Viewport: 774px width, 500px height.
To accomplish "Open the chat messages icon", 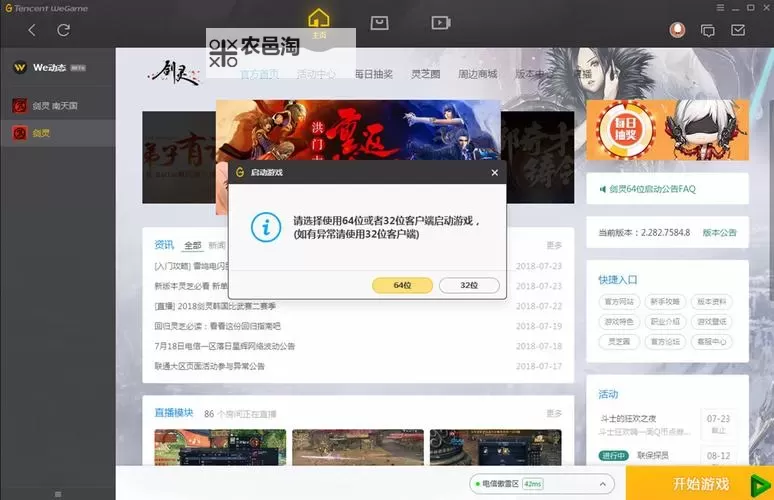I will pos(707,31).
